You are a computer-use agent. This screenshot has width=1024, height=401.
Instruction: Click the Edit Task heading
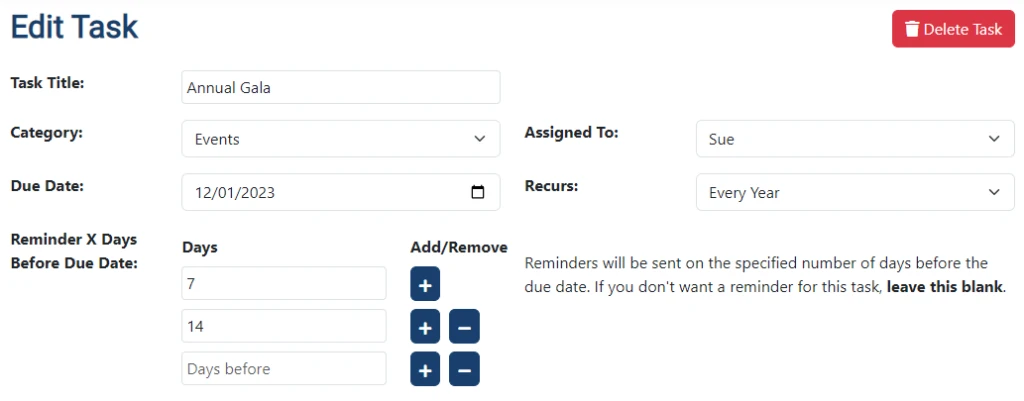click(x=75, y=27)
